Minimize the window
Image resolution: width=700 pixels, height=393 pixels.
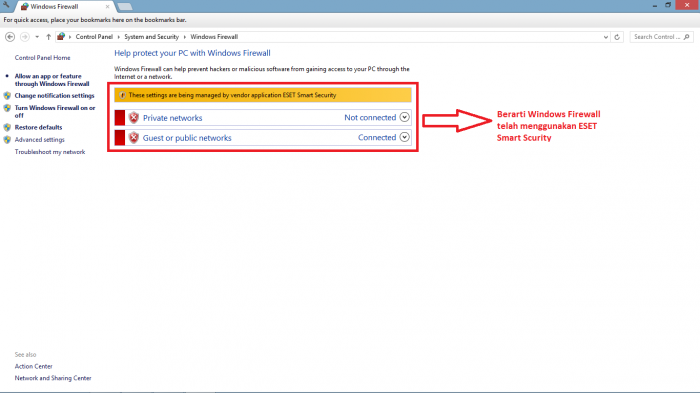[x=654, y=5]
